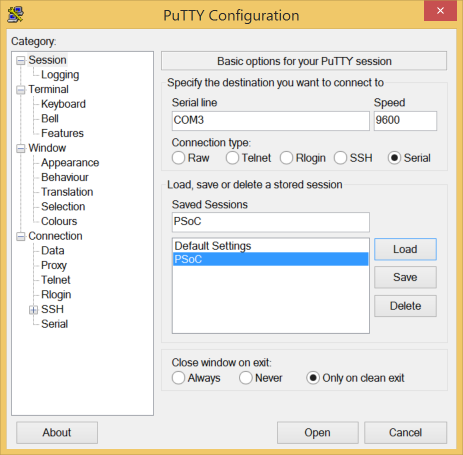Collapse the Terminal category node
Screen dimensions: 463x455
[21, 90]
